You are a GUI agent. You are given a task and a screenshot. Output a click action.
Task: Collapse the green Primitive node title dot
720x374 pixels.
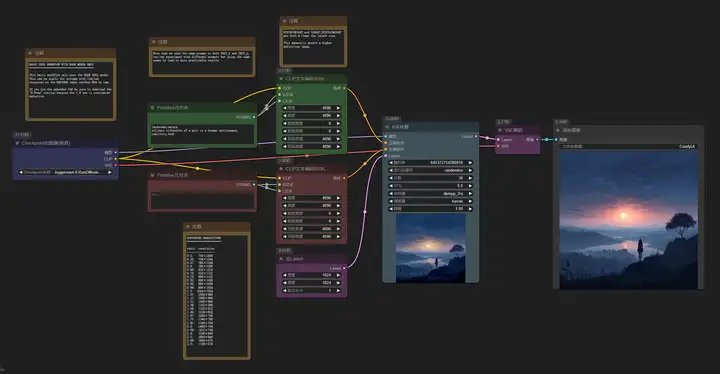tap(152, 108)
